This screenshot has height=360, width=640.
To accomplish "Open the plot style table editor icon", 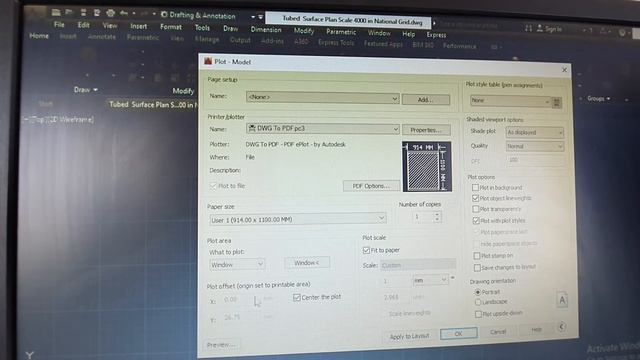I will pos(556,102).
